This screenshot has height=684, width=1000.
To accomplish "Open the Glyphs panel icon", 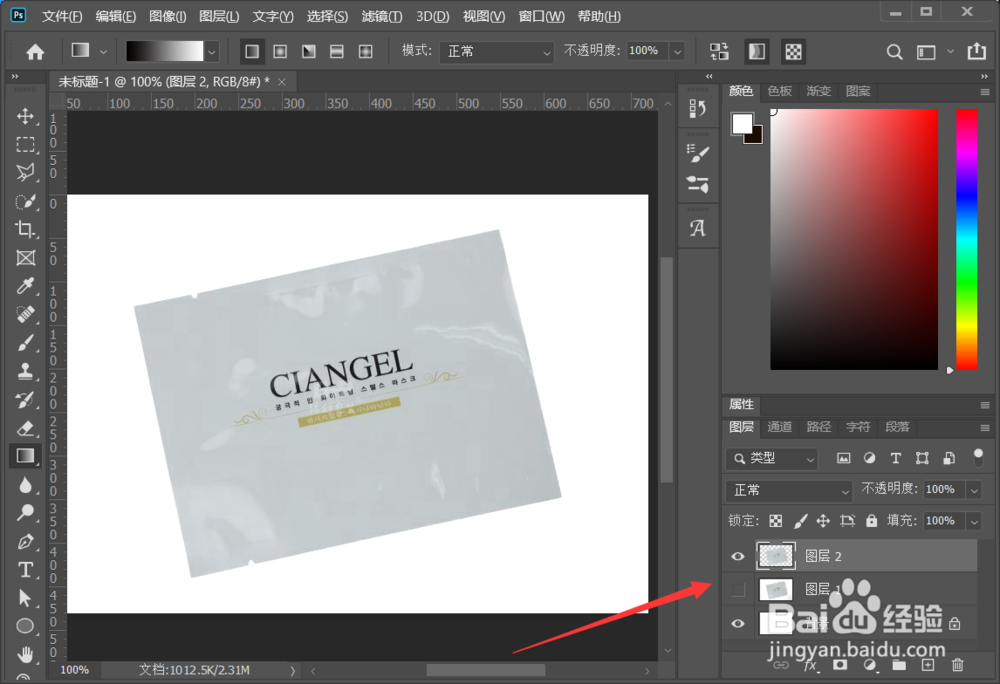I will coord(698,228).
